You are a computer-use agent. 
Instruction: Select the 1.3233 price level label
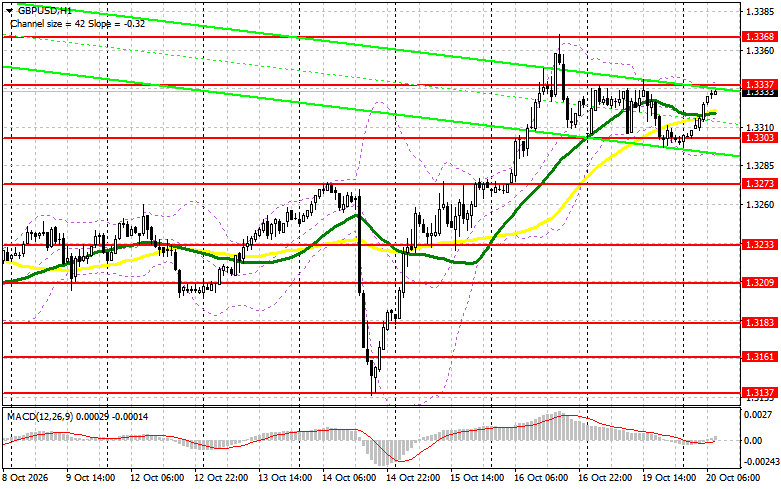(760, 244)
